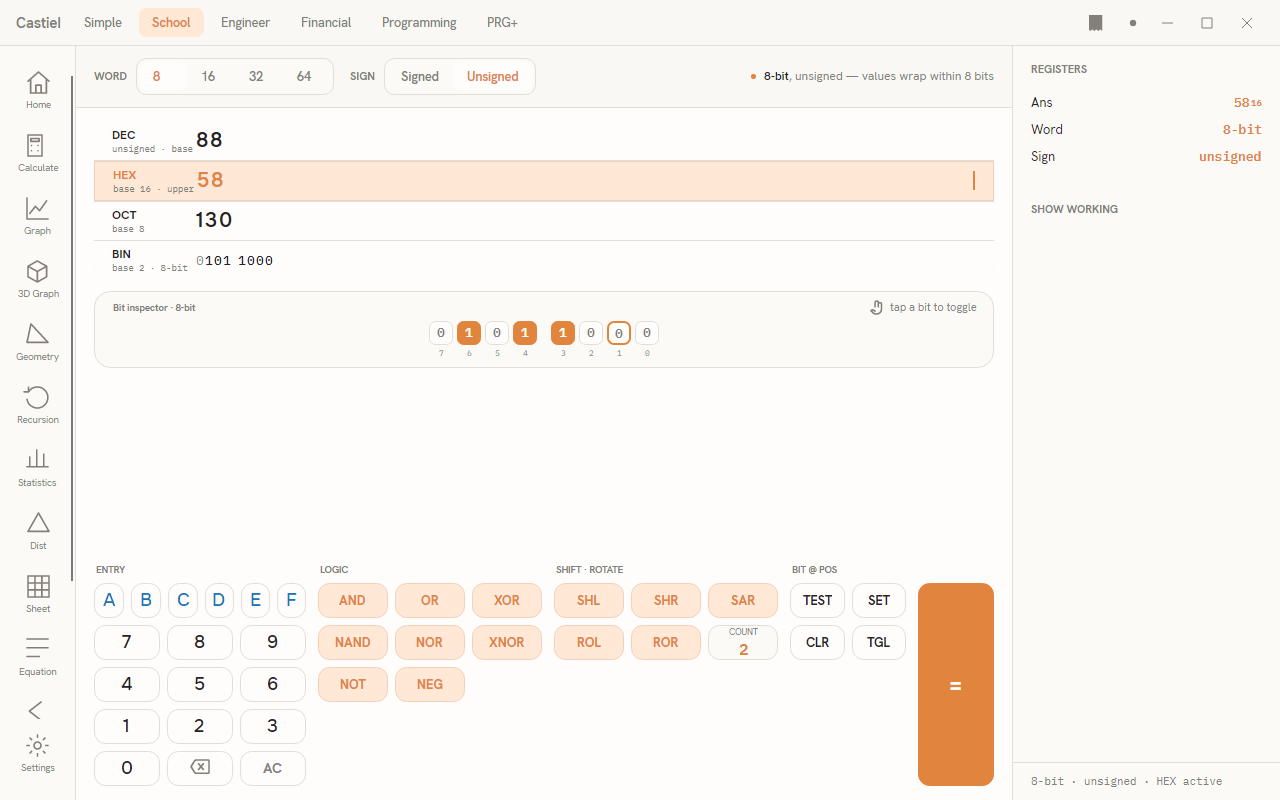Expand the SHOW WORKING section
The height and width of the screenshot is (800, 1280).
point(1074,209)
